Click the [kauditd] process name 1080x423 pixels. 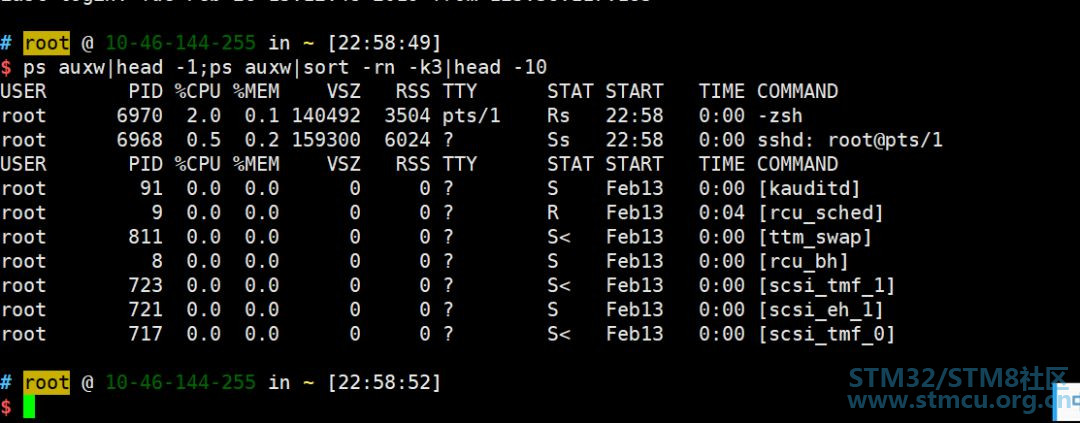pos(809,188)
